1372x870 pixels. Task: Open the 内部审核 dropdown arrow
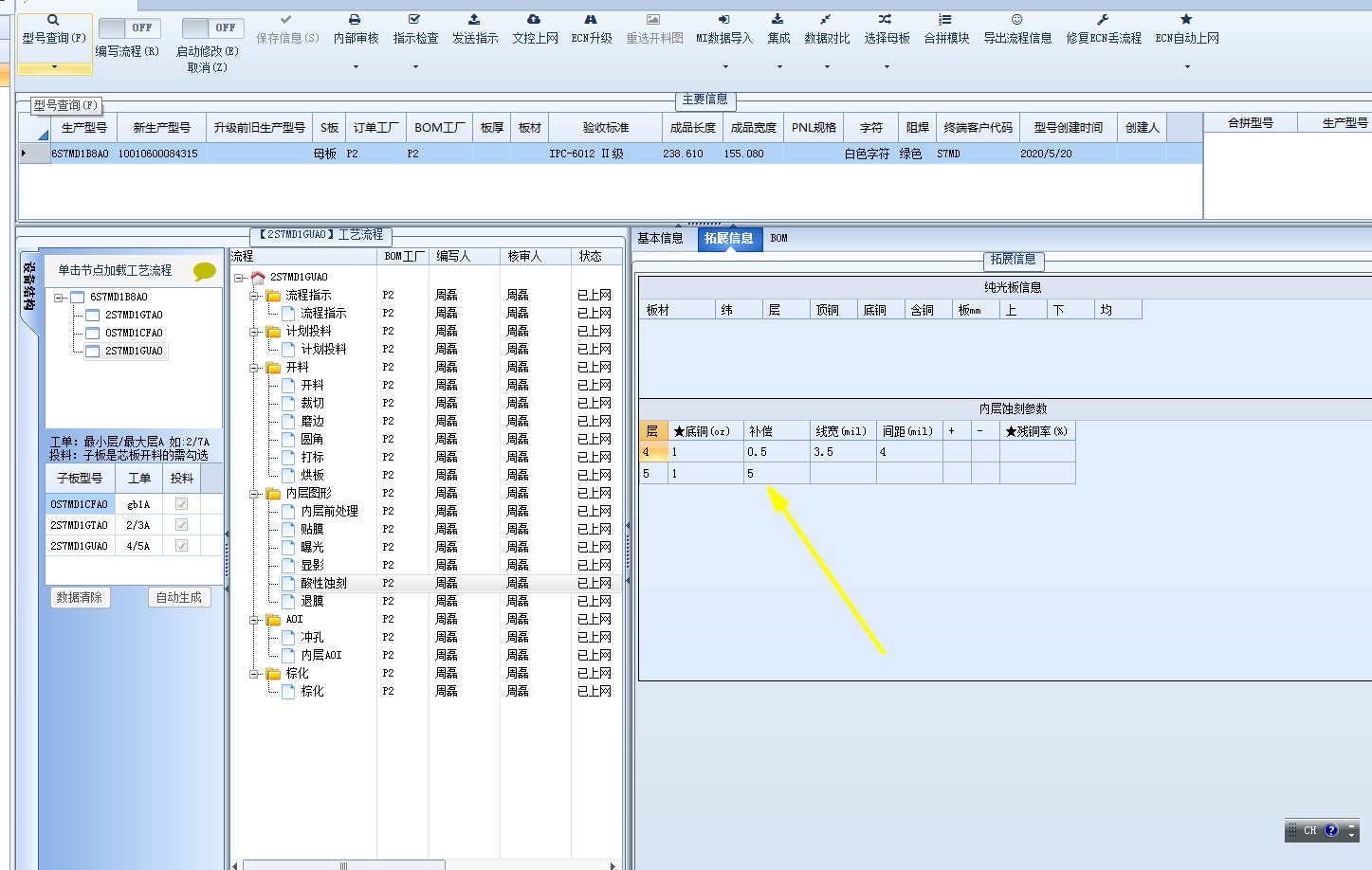pos(356,66)
